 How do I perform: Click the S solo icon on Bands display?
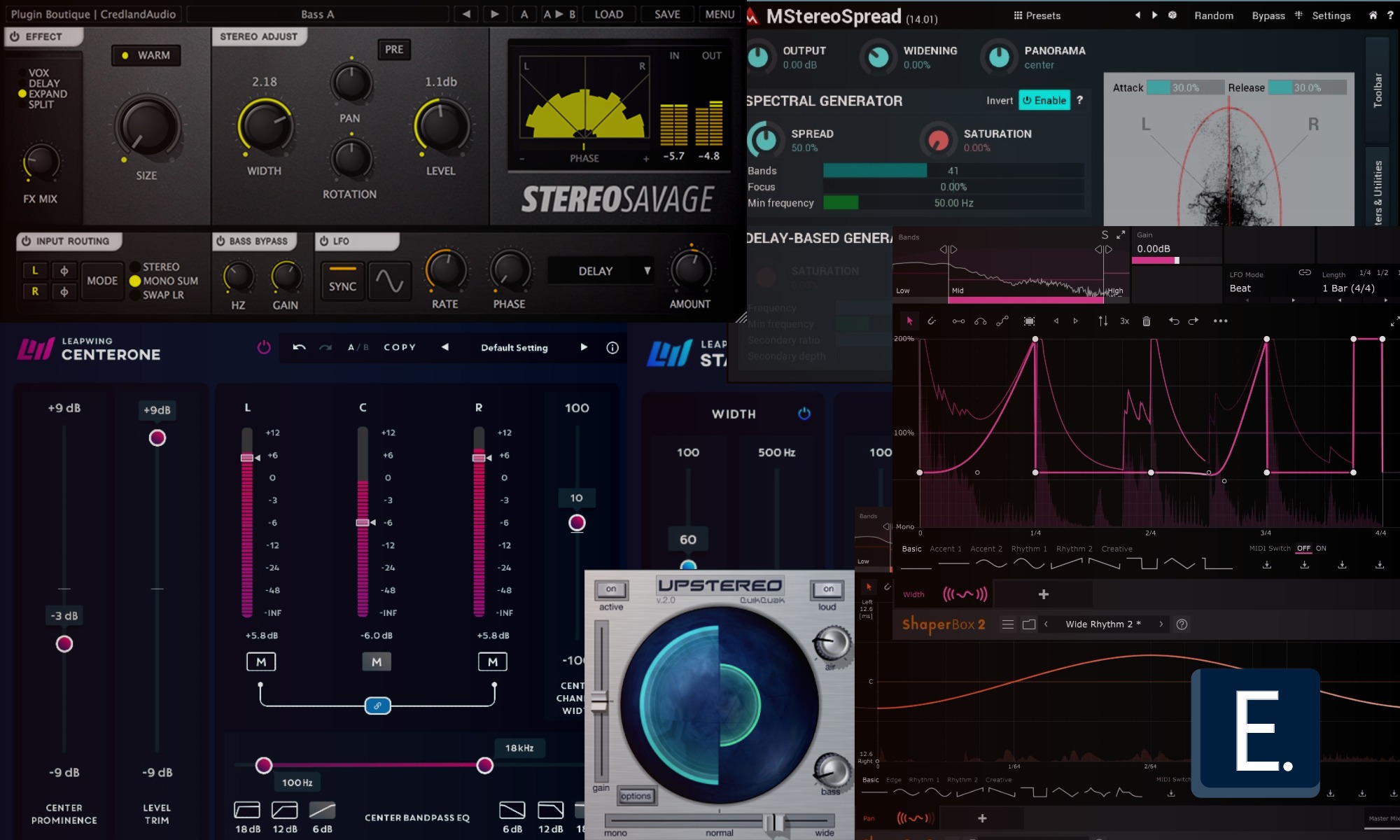pos(1105,235)
